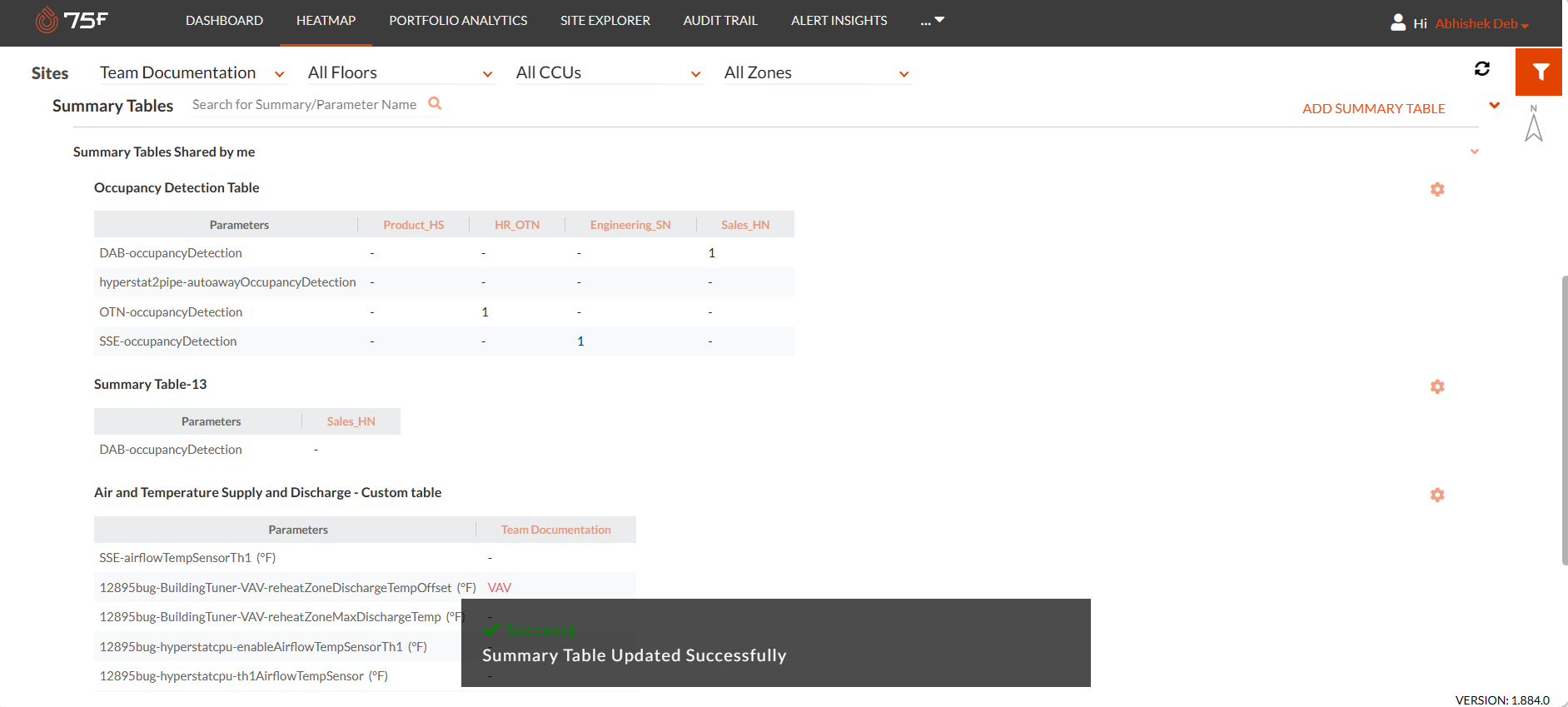The width and height of the screenshot is (1568, 707).
Task: Click DAB-occupancyDetection row in Occupancy Detection Table
Action: click(444, 253)
